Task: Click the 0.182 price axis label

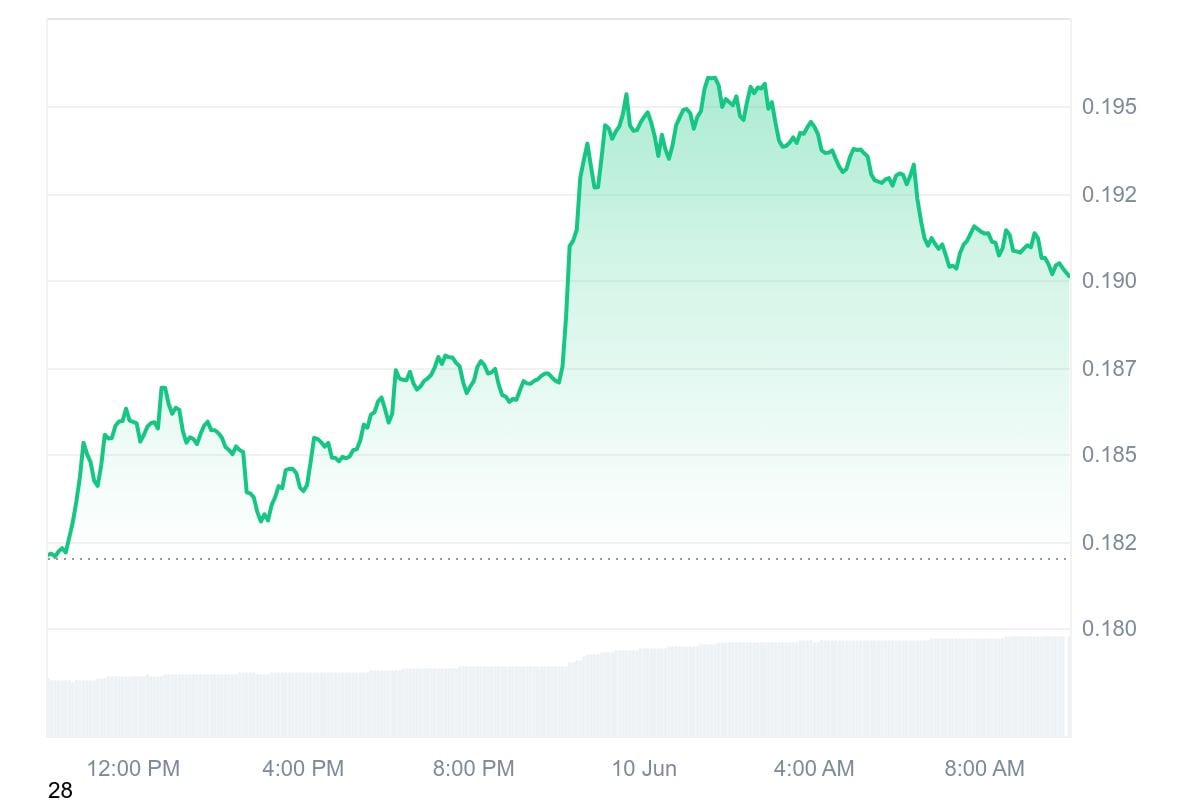Action: 1109,543
